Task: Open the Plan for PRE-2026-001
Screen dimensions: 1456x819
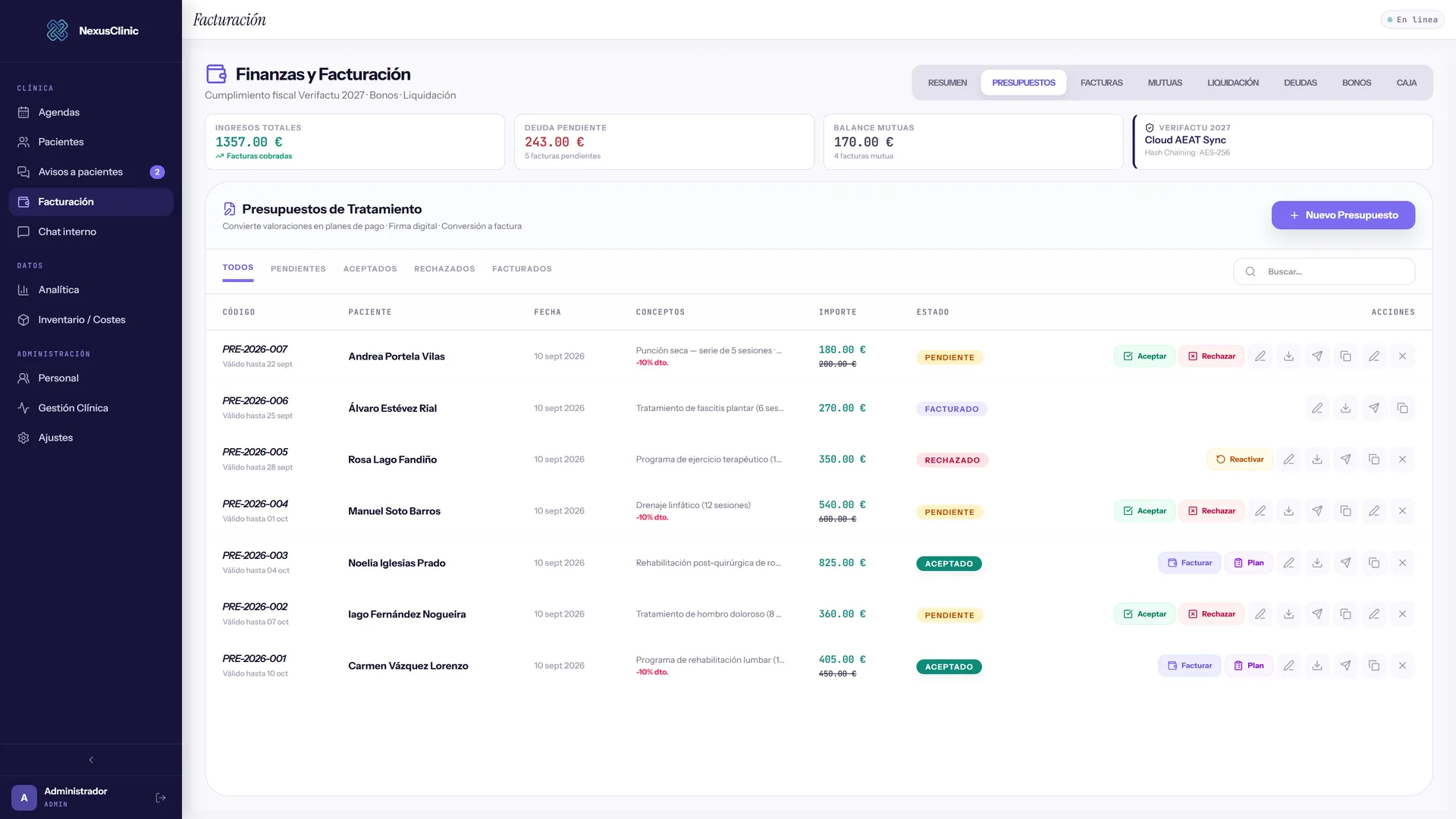Action: (x=1248, y=666)
